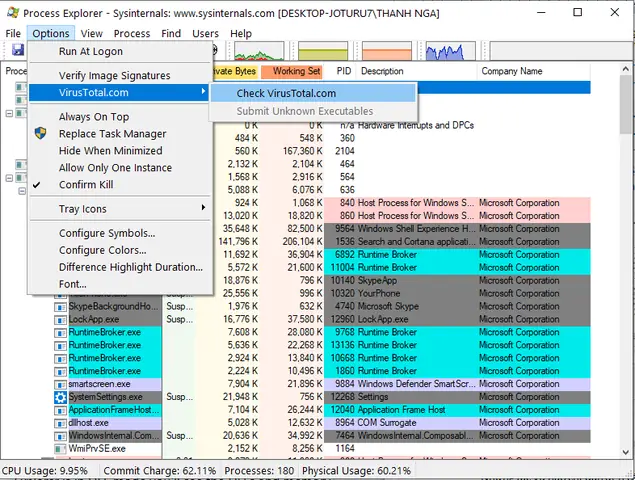Click the WindowsInternal.Com process icon
The height and width of the screenshot is (480, 635).
[x=60, y=436]
